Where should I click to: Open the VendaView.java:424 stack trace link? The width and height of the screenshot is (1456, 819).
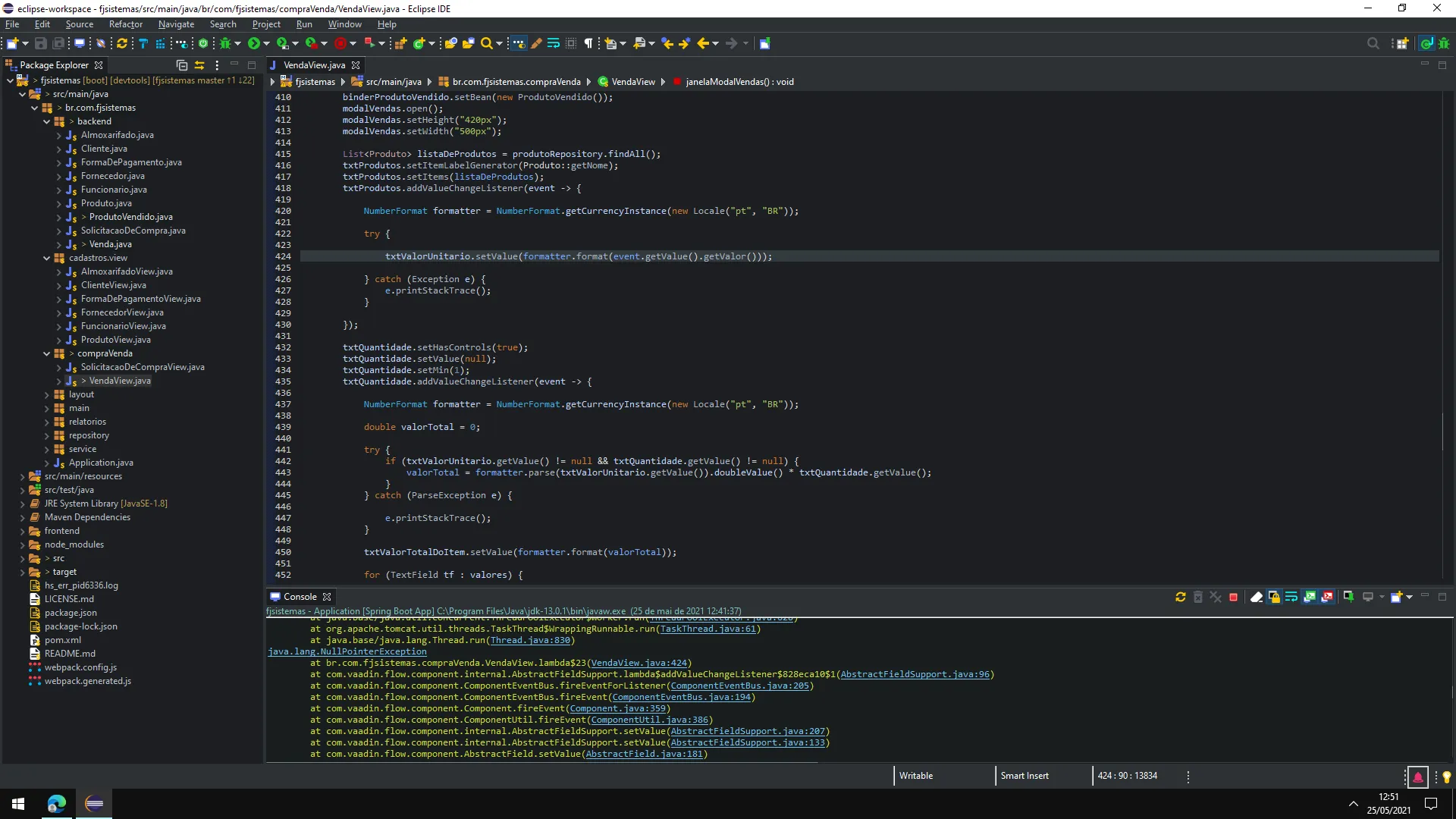[639, 663]
